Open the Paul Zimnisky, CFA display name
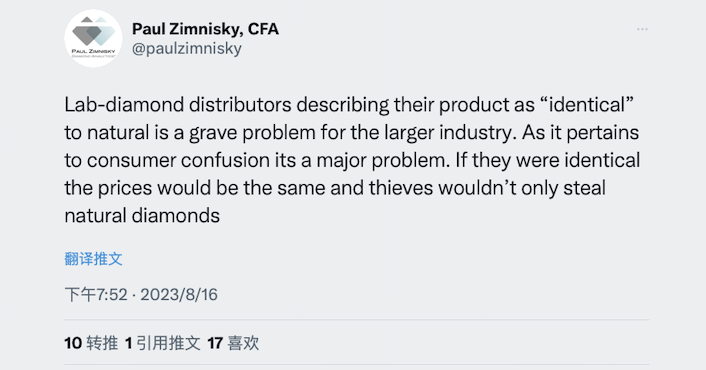The width and height of the screenshot is (706, 370). 205,29
